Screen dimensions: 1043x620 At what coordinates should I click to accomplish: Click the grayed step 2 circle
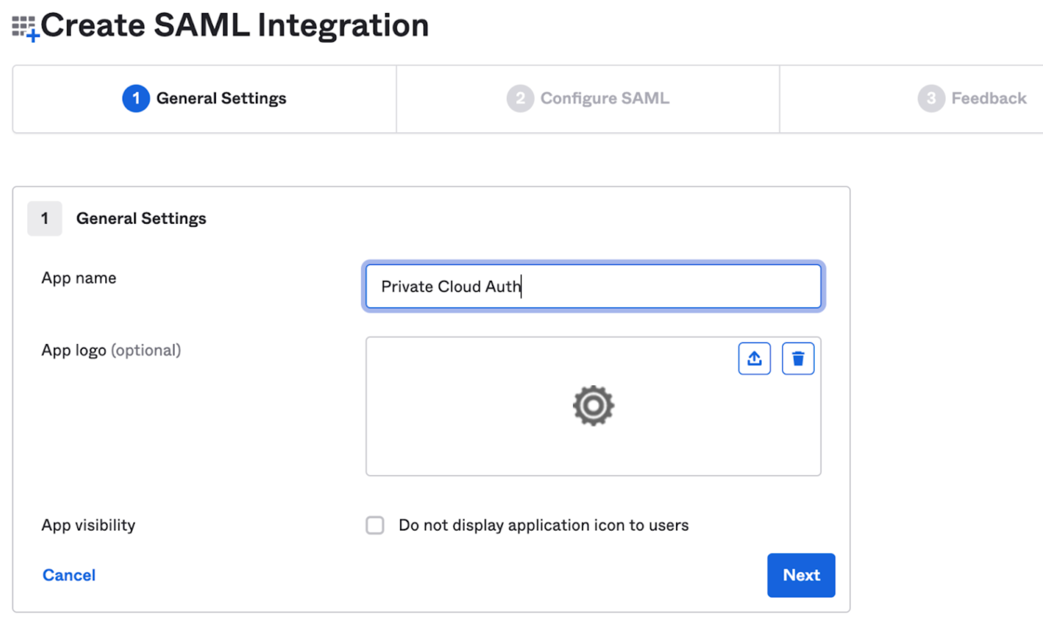(x=520, y=98)
